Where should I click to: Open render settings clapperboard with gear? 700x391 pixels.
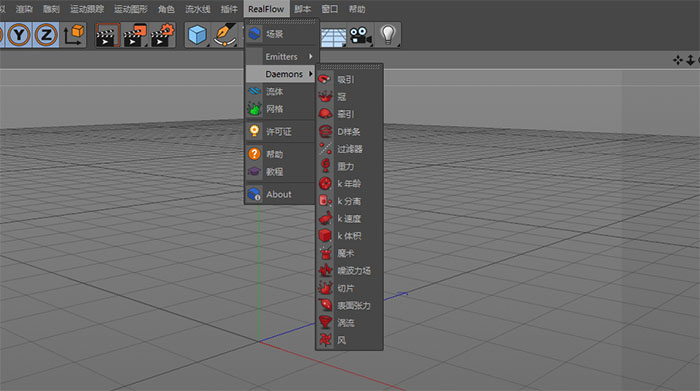click(x=162, y=35)
